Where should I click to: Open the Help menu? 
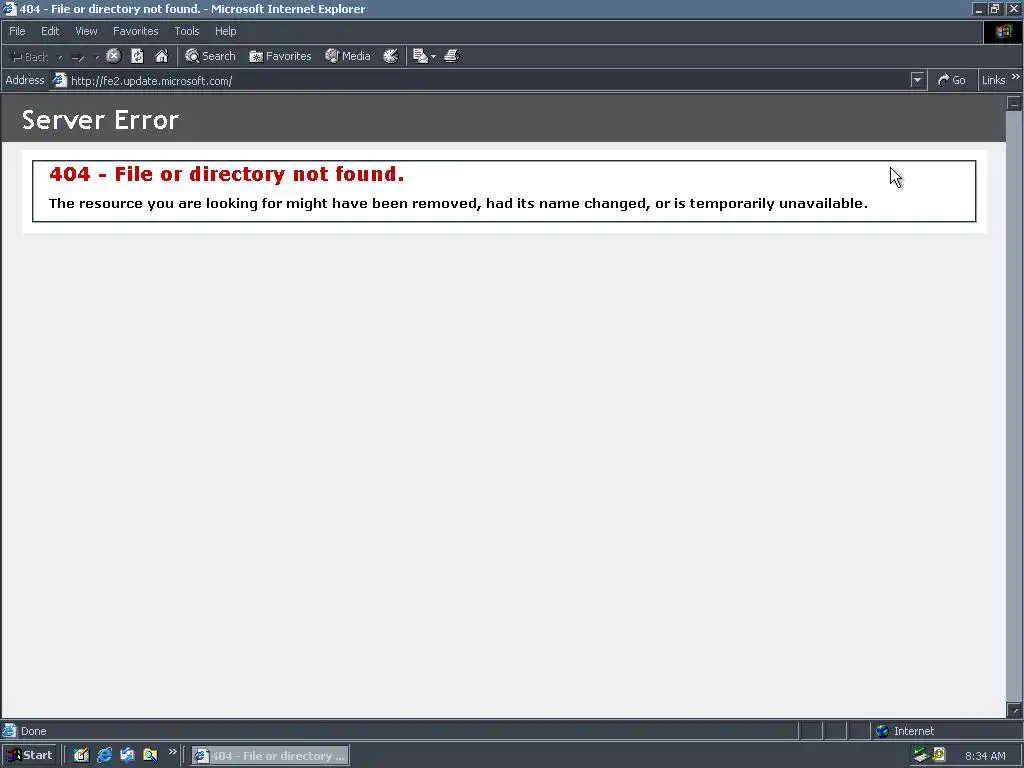coord(225,31)
